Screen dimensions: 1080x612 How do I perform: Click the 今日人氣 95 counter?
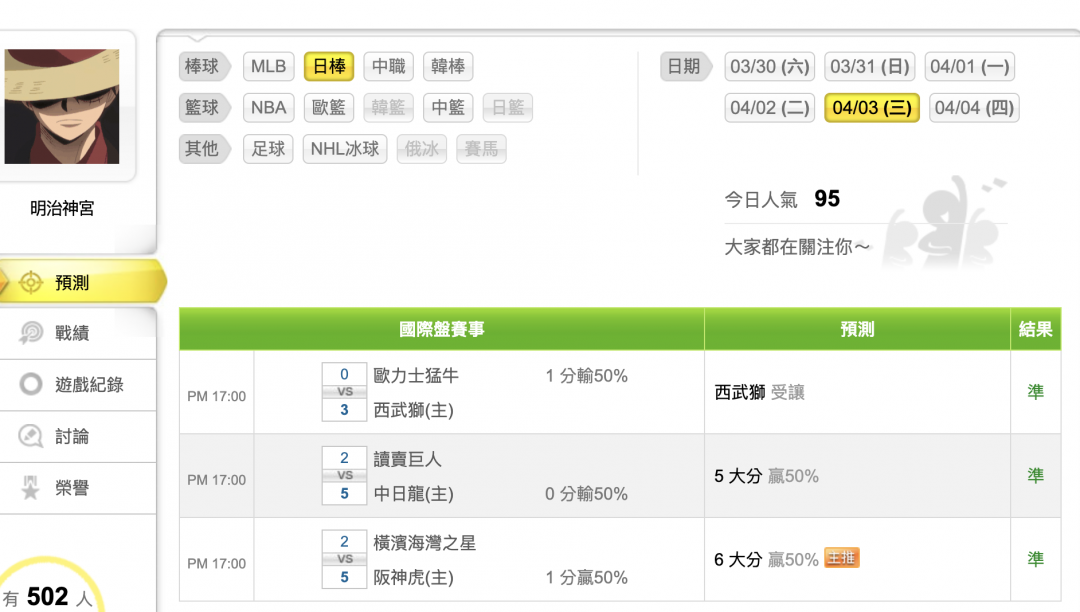click(782, 199)
